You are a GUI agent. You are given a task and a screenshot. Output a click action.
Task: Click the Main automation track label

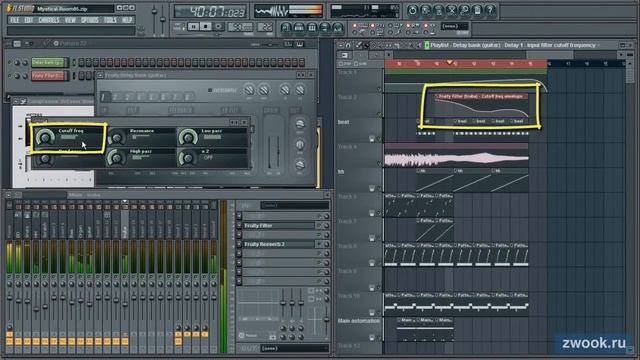click(x=358, y=321)
